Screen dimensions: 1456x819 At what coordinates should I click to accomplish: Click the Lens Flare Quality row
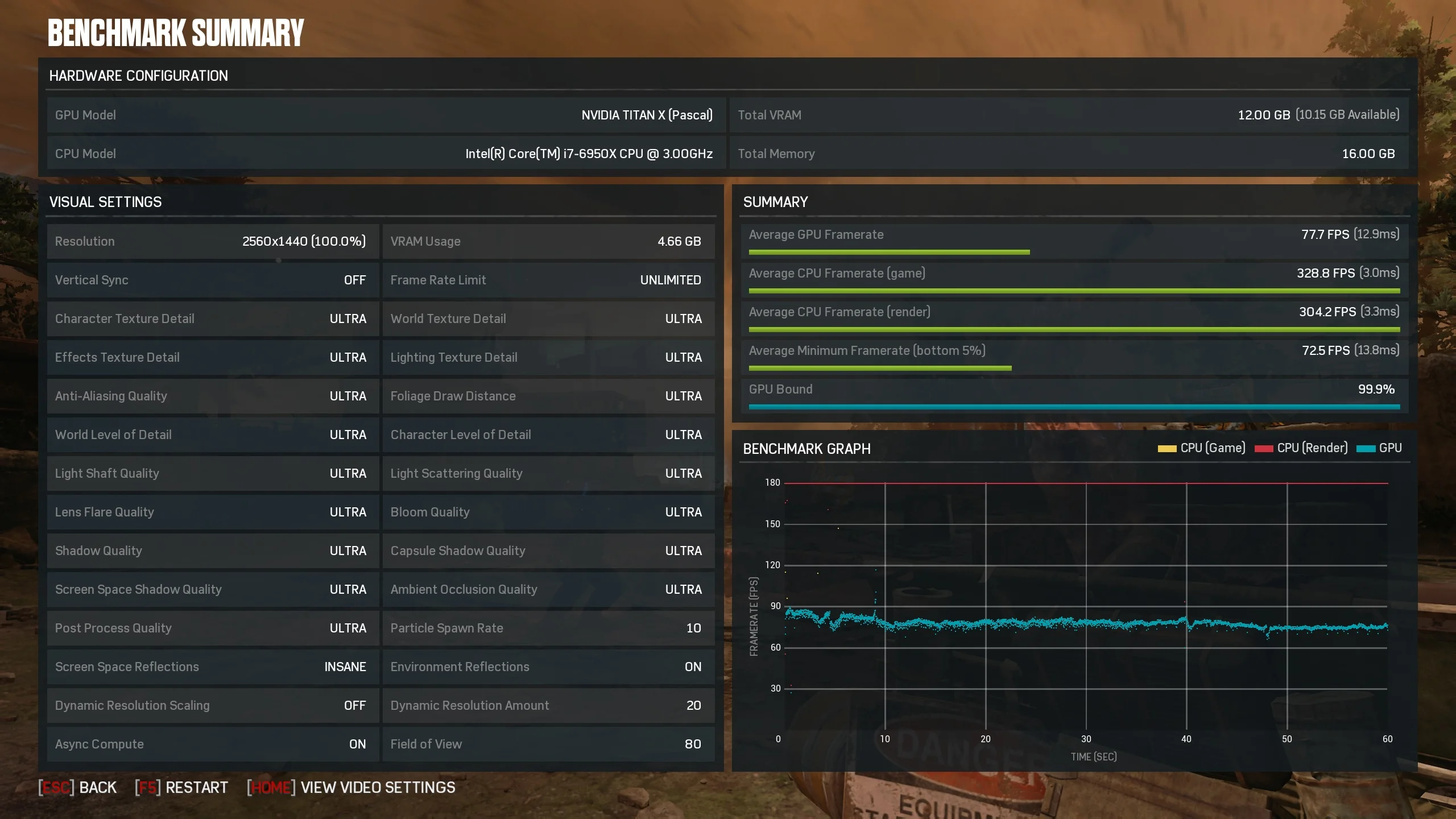coord(213,512)
